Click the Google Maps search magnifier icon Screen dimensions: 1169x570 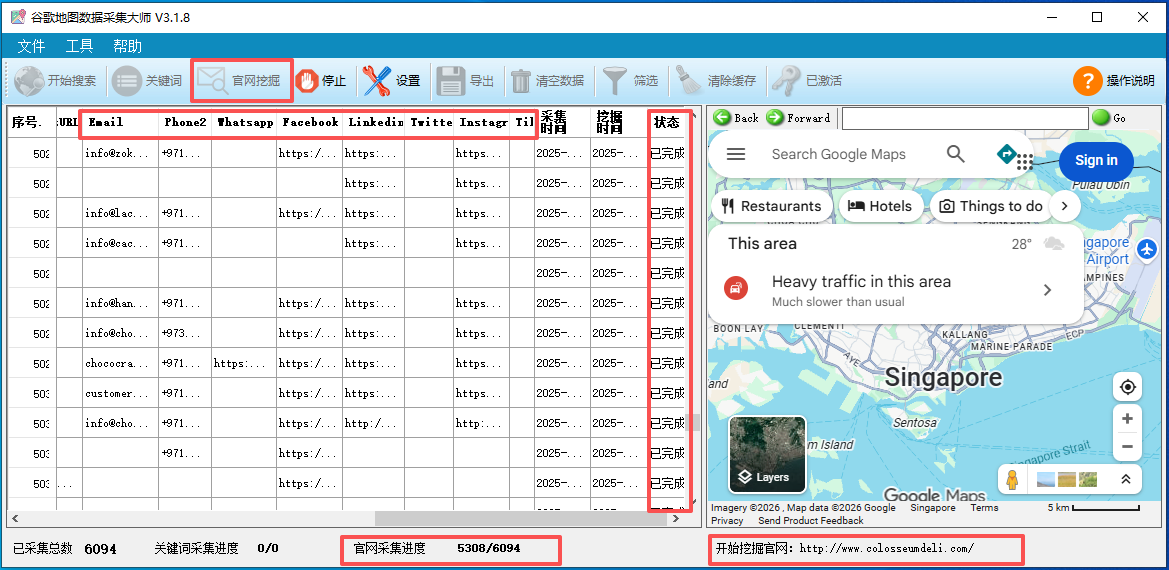(956, 154)
